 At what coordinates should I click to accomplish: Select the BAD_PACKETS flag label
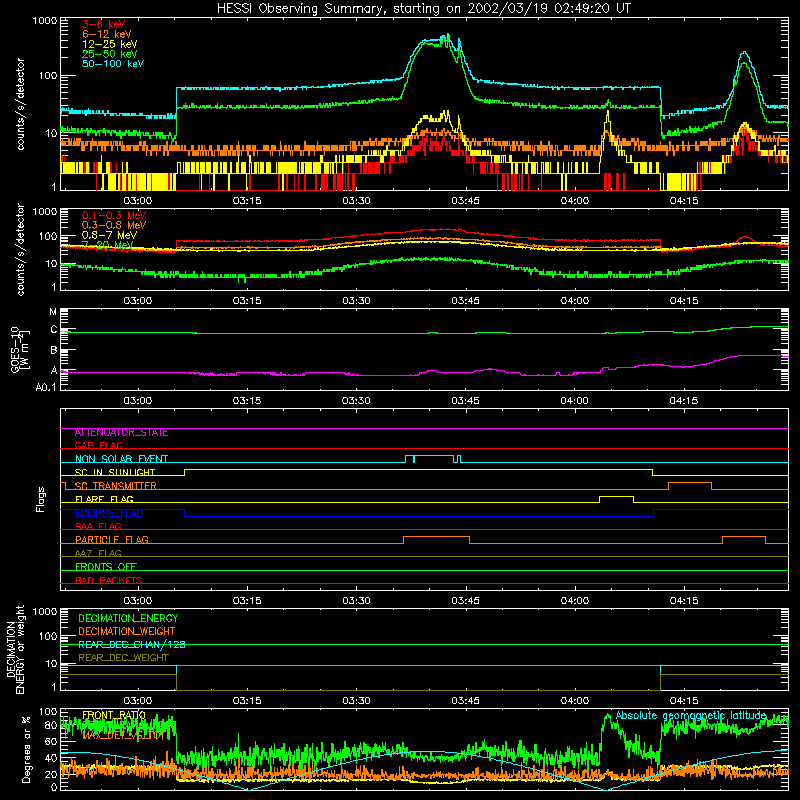click(x=109, y=580)
